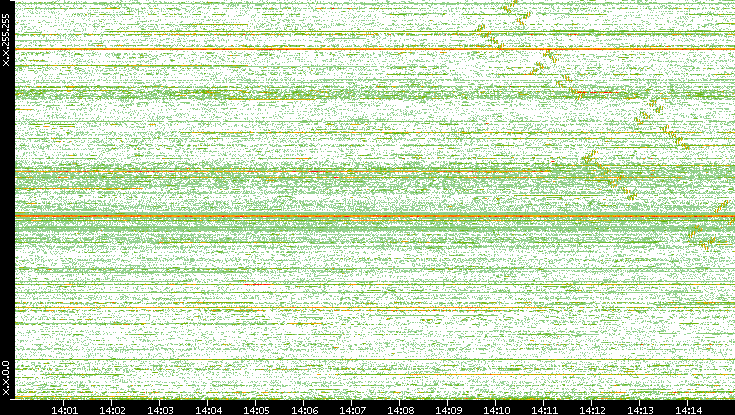Click the 14:14 time axis label
Screen dimensions: 735x415
(688, 410)
